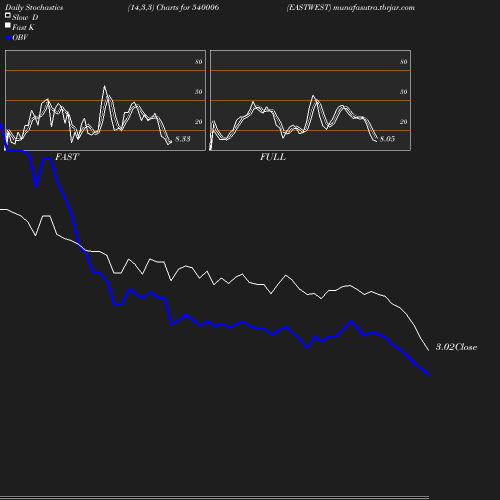
Task: Click the 50 level label in FAST chart
Action: tap(199, 92)
